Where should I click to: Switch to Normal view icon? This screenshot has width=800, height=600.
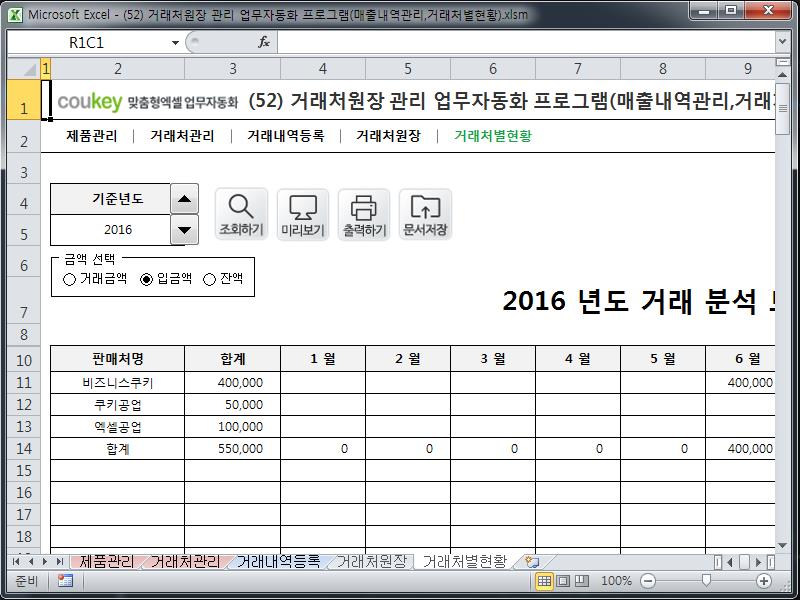point(544,581)
